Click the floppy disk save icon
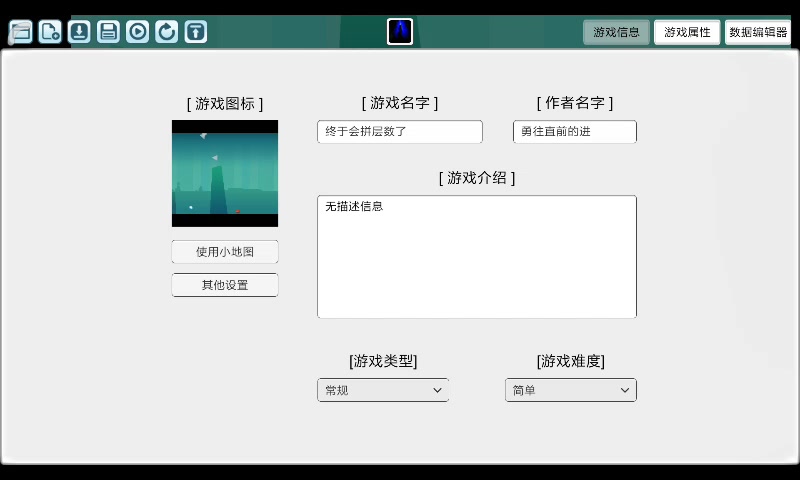Image resolution: width=800 pixels, height=480 pixels. [x=108, y=32]
